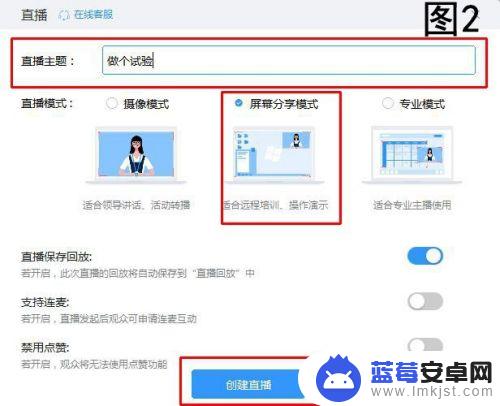Click the 适合远程培训、操作演示 description text

click(x=275, y=205)
